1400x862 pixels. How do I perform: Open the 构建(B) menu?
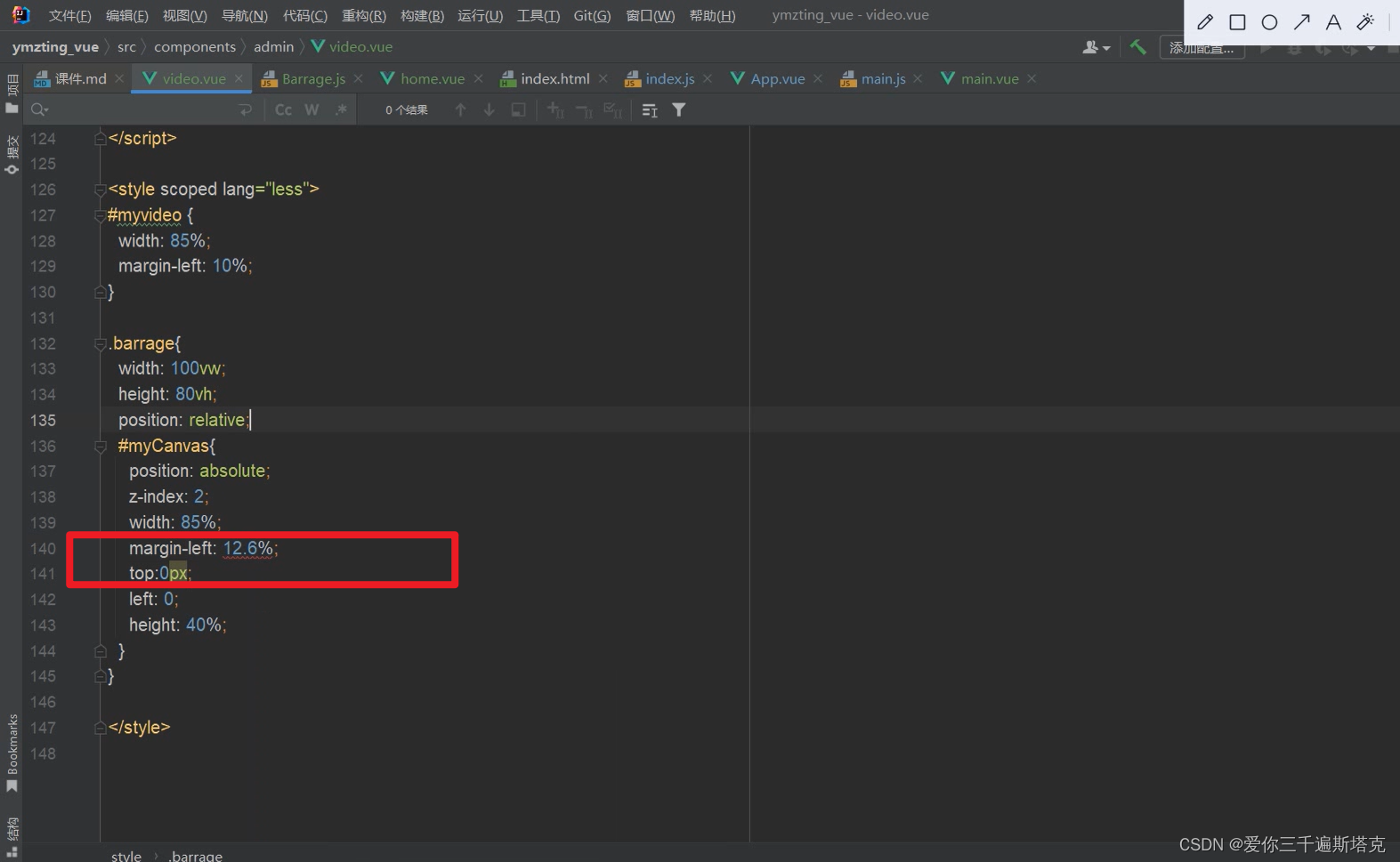click(x=422, y=16)
